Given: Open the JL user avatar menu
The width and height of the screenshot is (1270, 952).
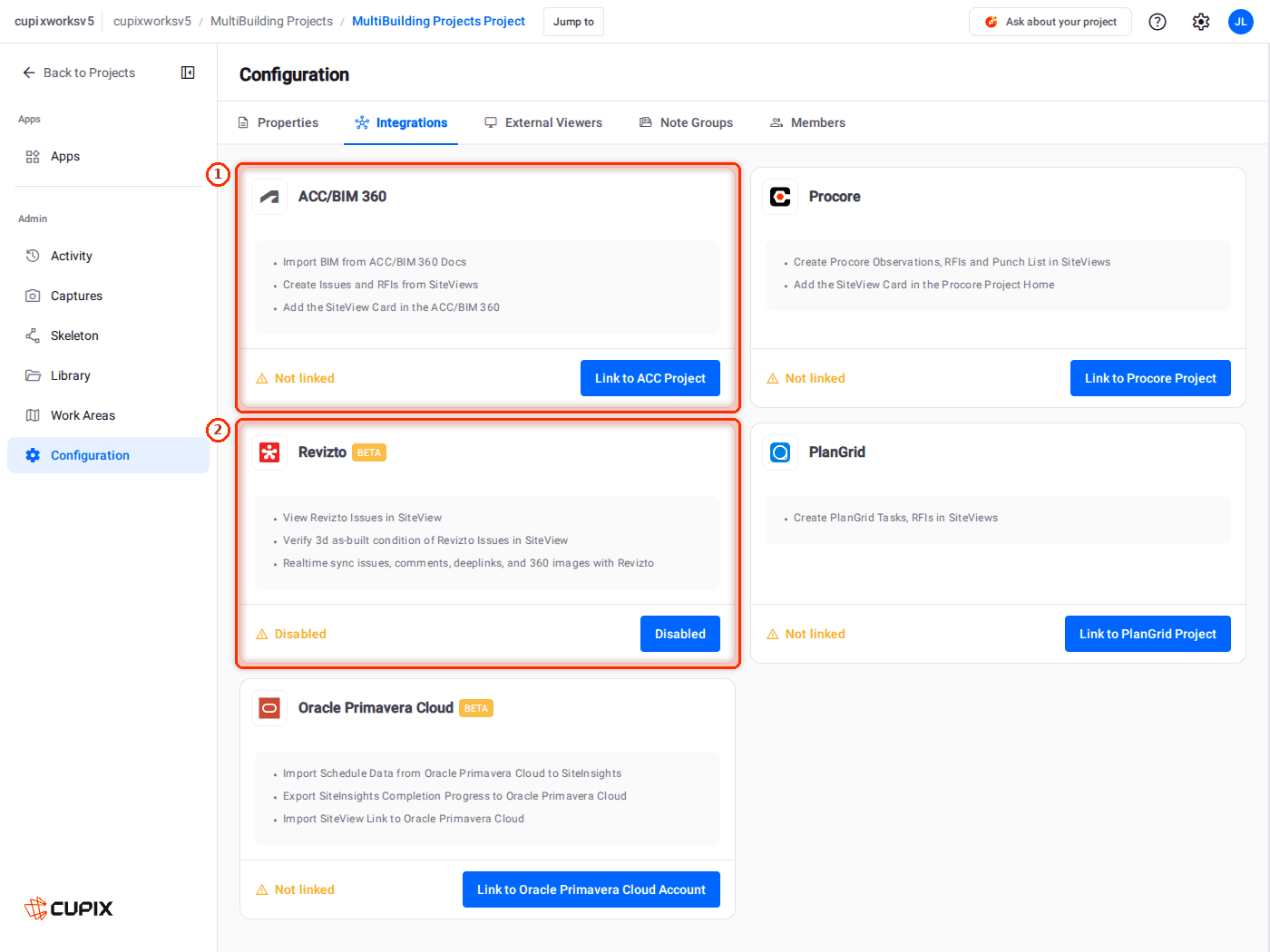Looking at the screenshot, I should pyautogui.click(x=1241, y=22).
